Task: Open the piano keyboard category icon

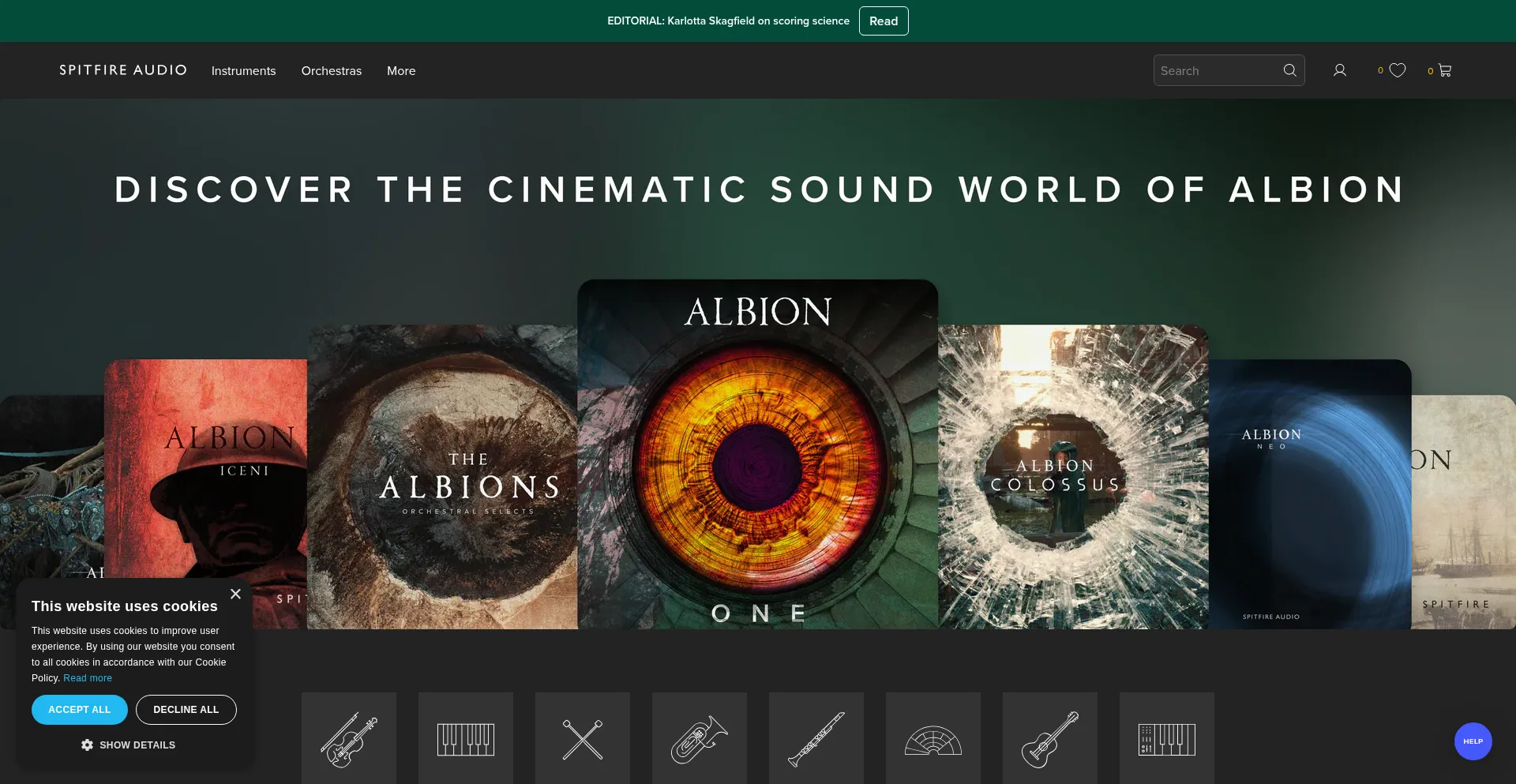Action: (466, 738)
